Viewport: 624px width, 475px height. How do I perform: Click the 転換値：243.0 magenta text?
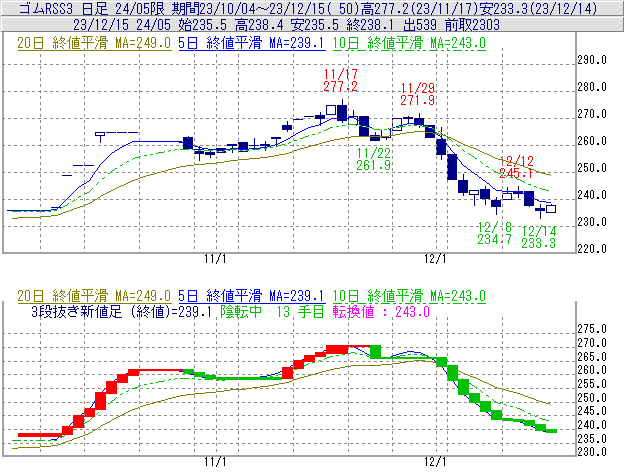[x=381, y=312]
